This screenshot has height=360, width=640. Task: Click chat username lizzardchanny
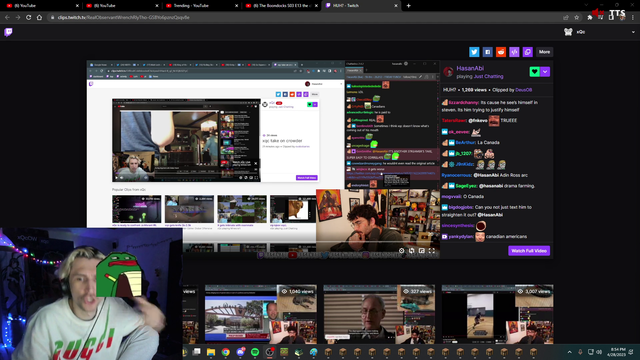coord(463,102)
